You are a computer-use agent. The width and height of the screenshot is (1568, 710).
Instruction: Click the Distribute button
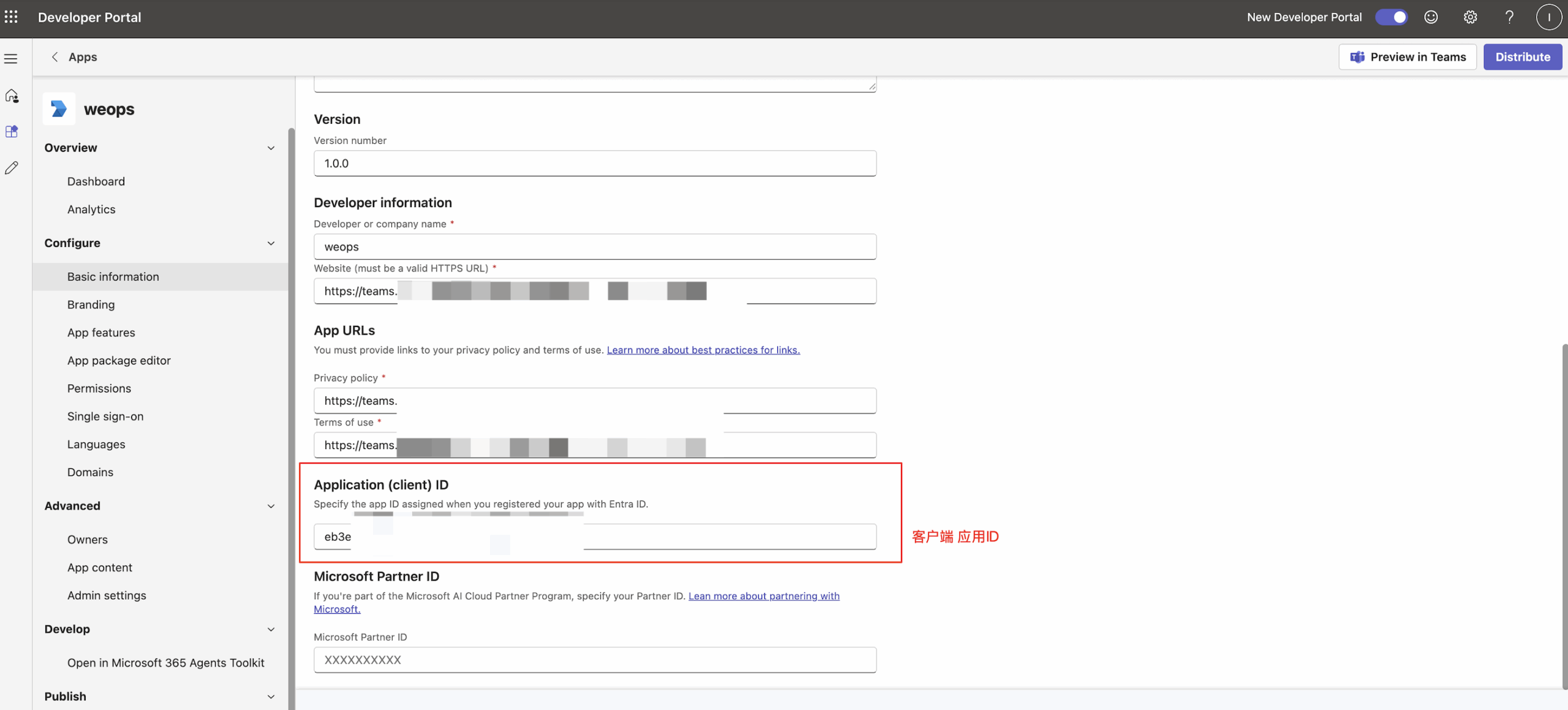[x=1523, y=57]
